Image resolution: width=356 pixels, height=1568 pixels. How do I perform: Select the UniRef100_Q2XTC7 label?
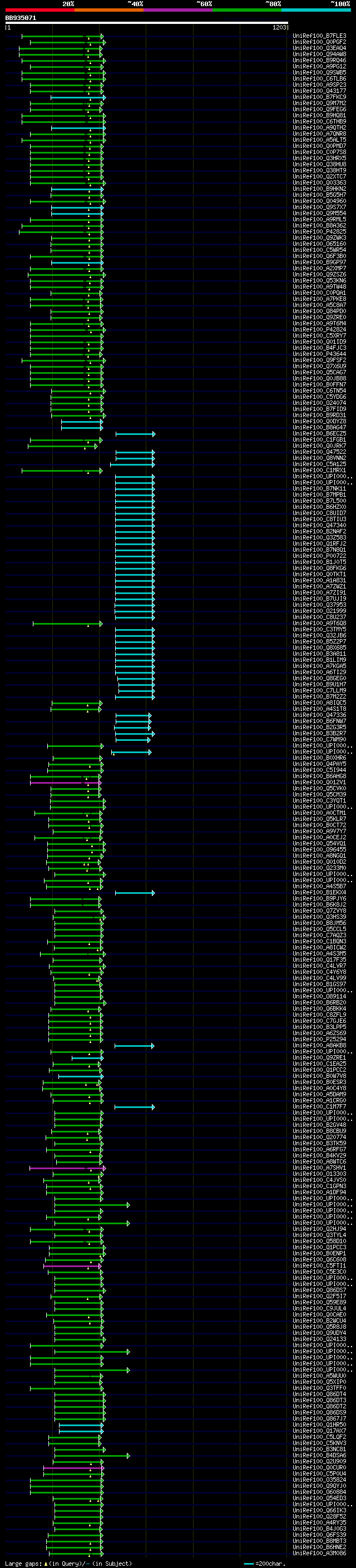tap(319, 176)
